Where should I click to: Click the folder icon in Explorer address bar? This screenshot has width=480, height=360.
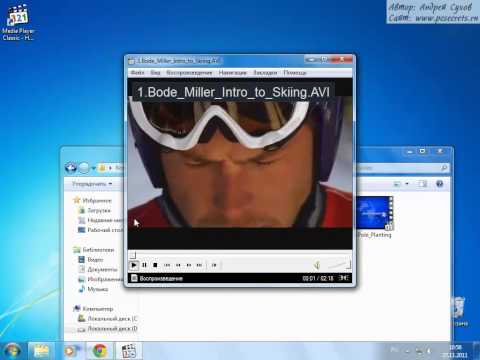point(103,168)
